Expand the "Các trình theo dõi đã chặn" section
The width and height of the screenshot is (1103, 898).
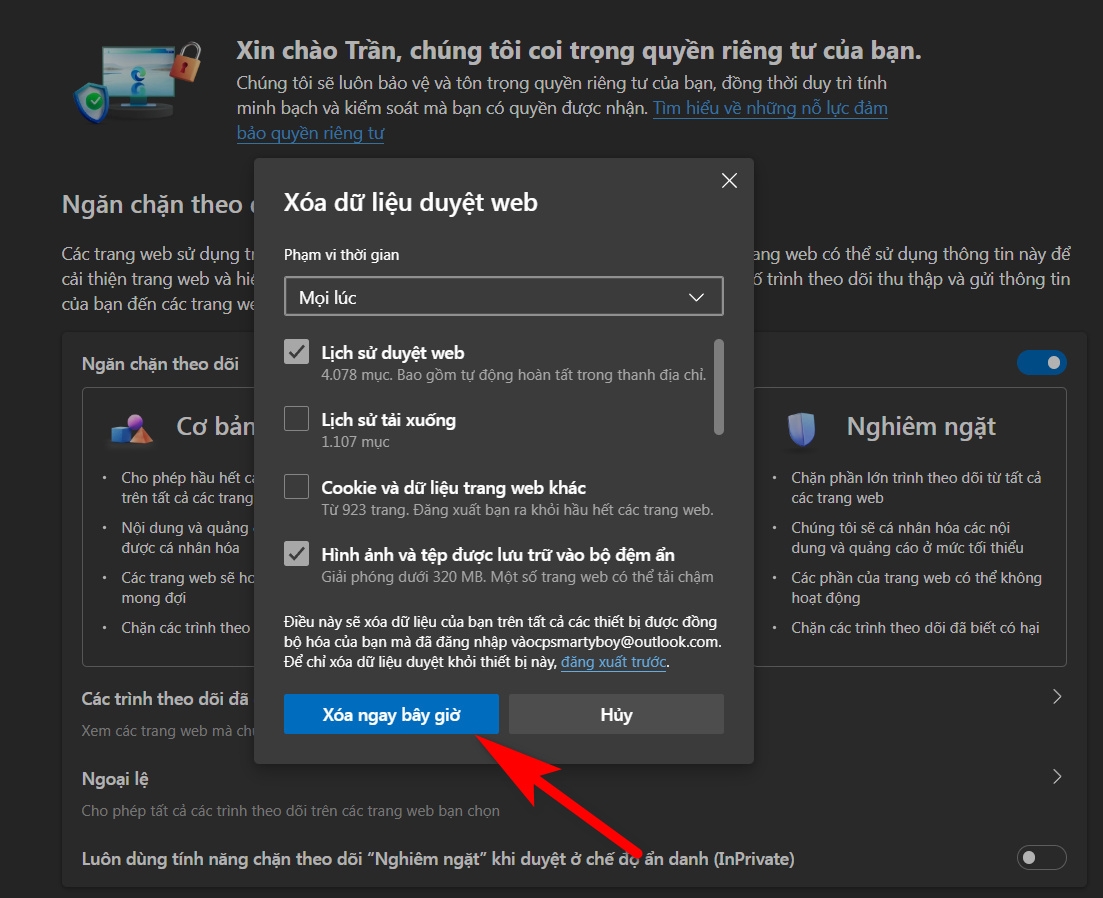click(1056, 697)
